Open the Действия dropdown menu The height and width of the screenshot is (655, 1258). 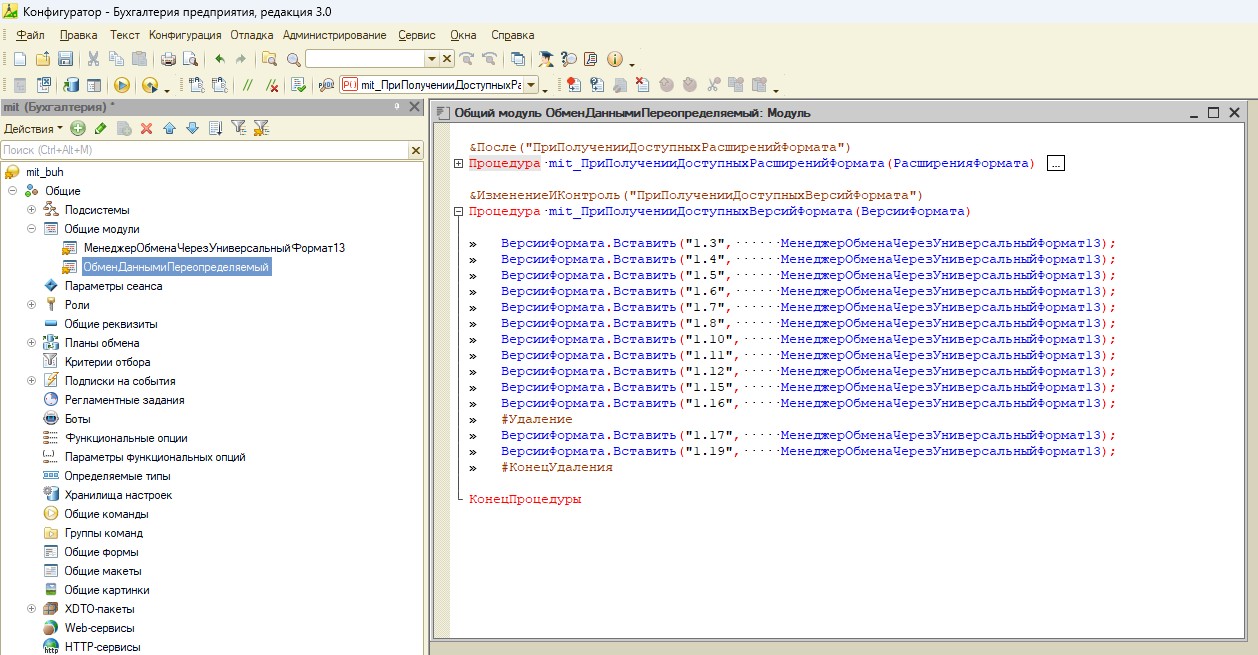(33, 128)
